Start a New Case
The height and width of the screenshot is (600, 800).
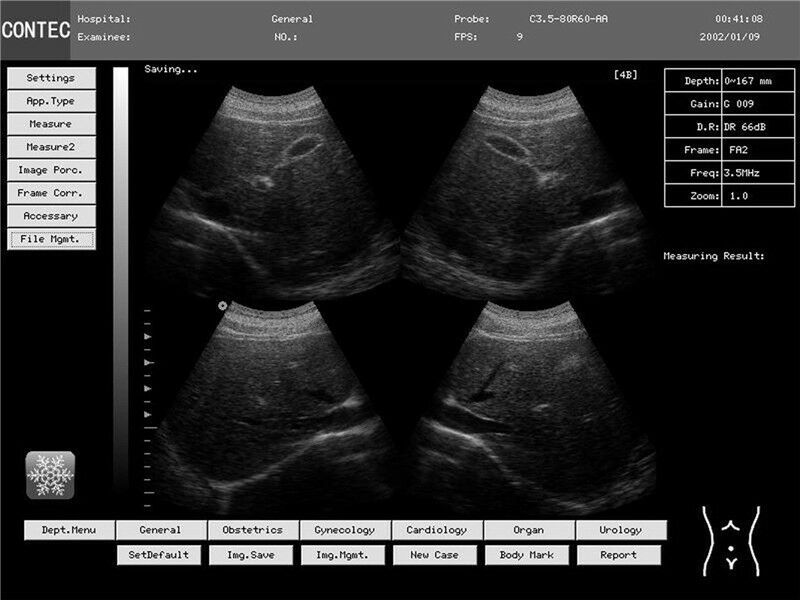(434, 553)
